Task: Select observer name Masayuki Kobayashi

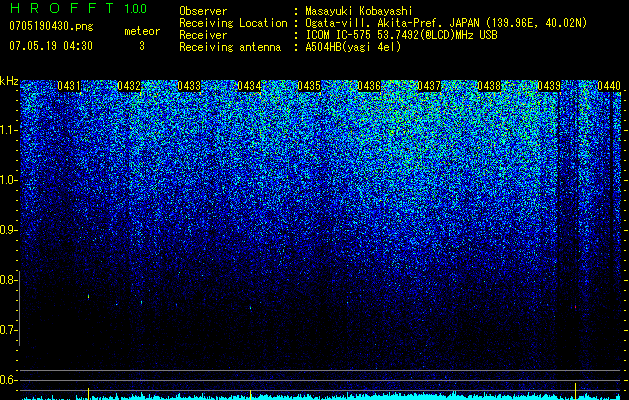Action: (359, 11)
